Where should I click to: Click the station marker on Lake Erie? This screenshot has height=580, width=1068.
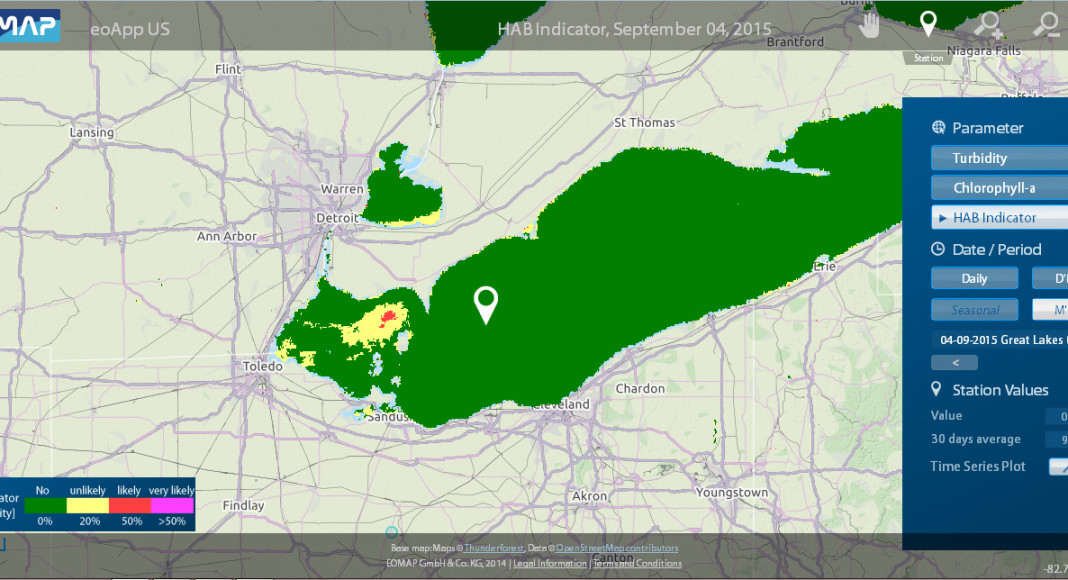[486, 304]
